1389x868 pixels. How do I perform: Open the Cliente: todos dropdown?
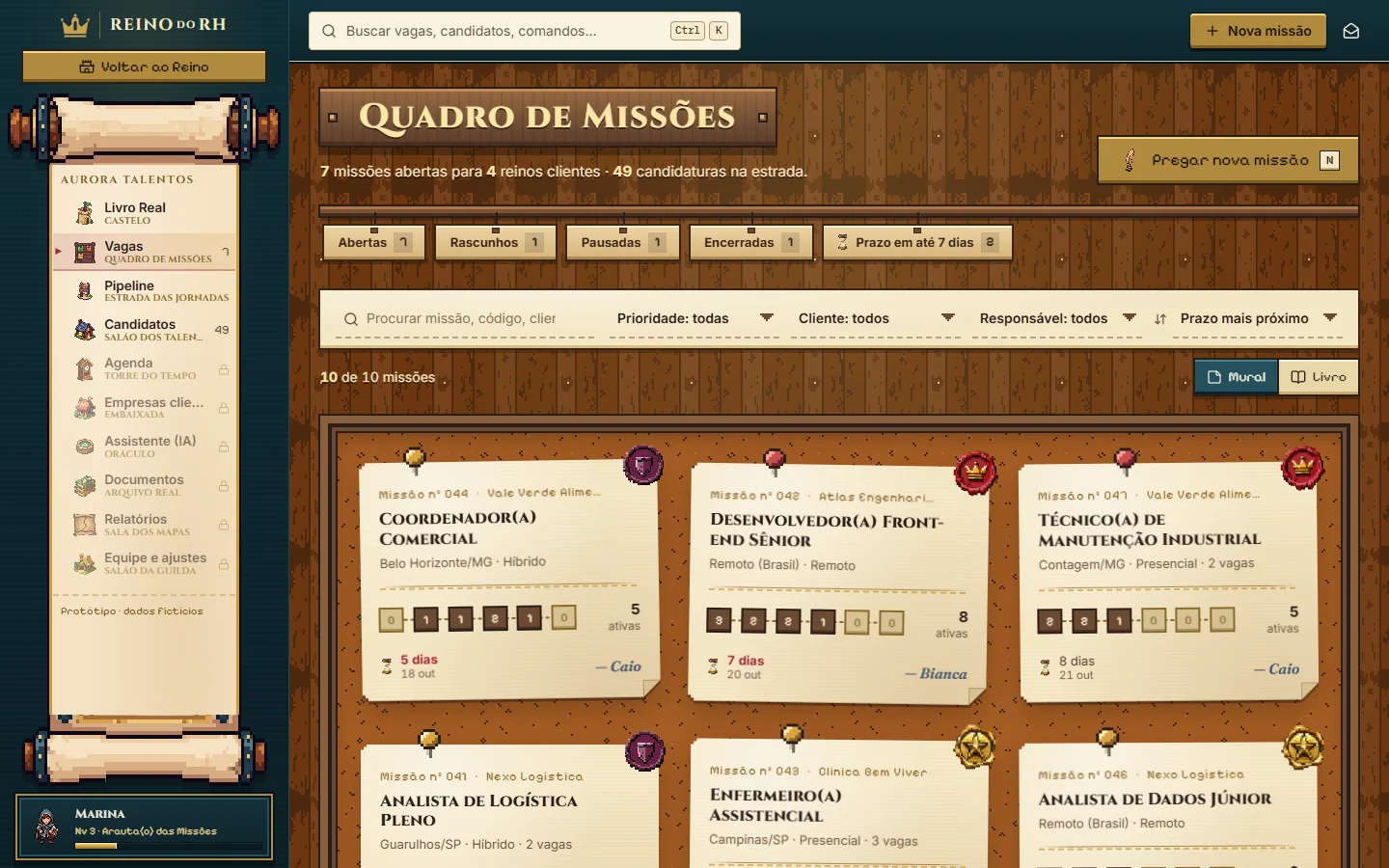(x=876, y=318)
